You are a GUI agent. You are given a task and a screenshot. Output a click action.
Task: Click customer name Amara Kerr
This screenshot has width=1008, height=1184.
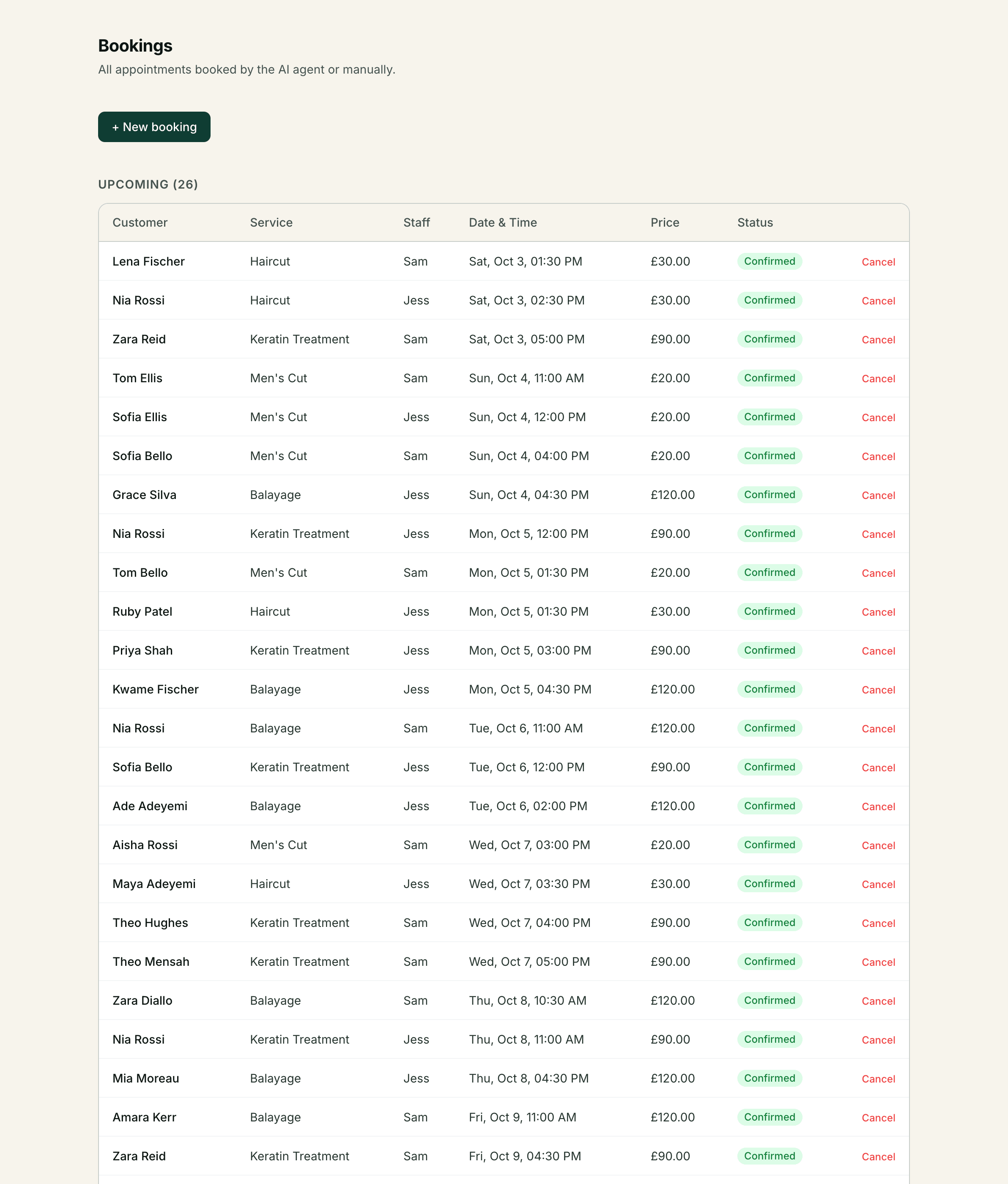(144, 1117)
